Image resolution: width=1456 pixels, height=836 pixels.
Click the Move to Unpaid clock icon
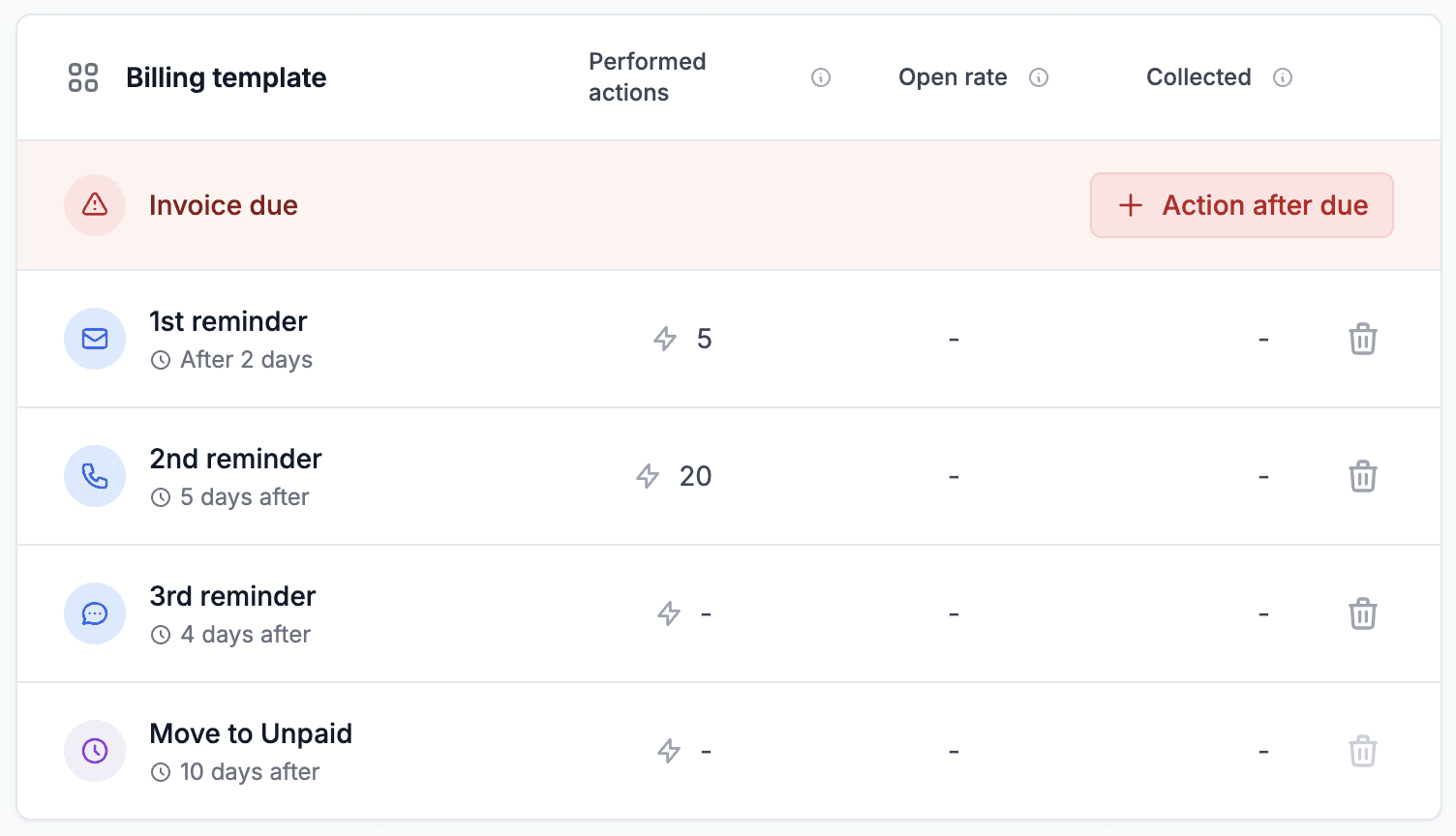(x=95, y=751)
